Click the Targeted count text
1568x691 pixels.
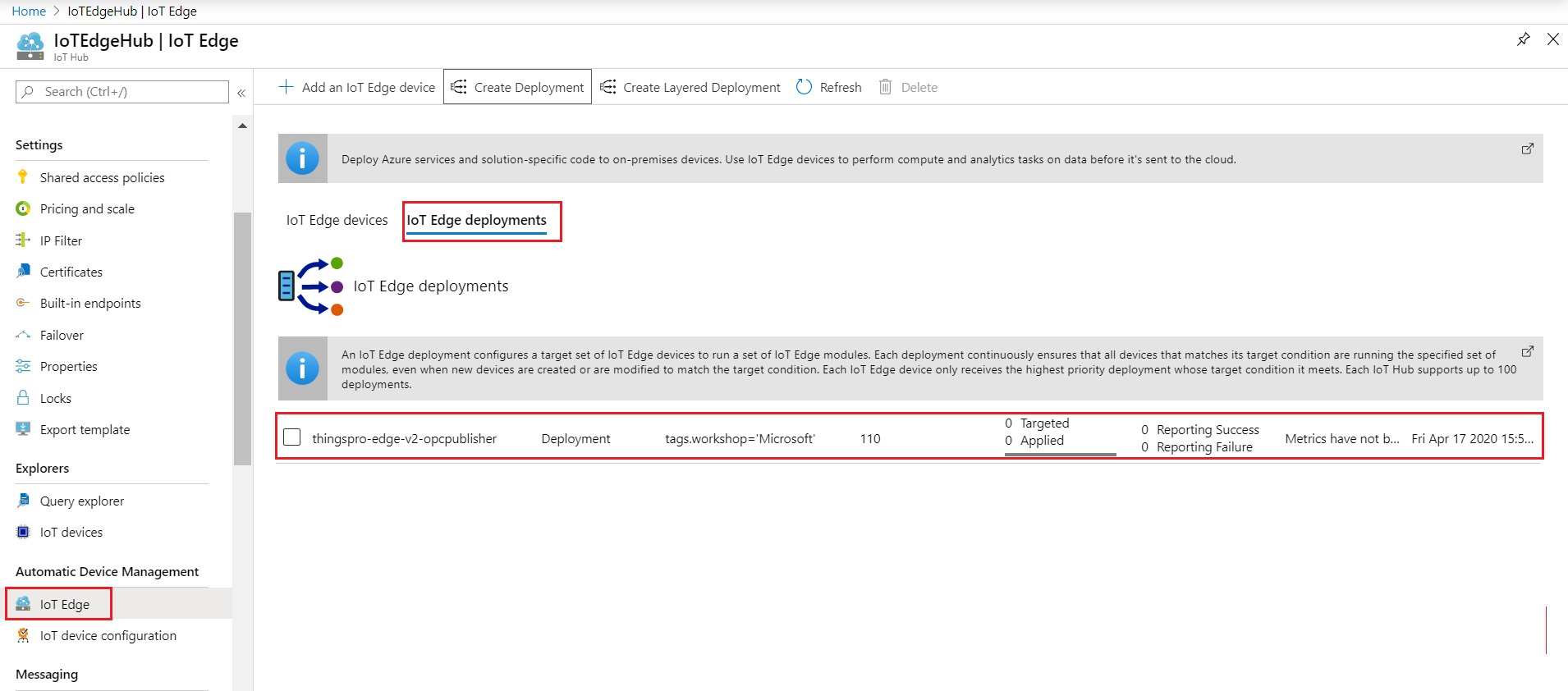click(1037, 423)
